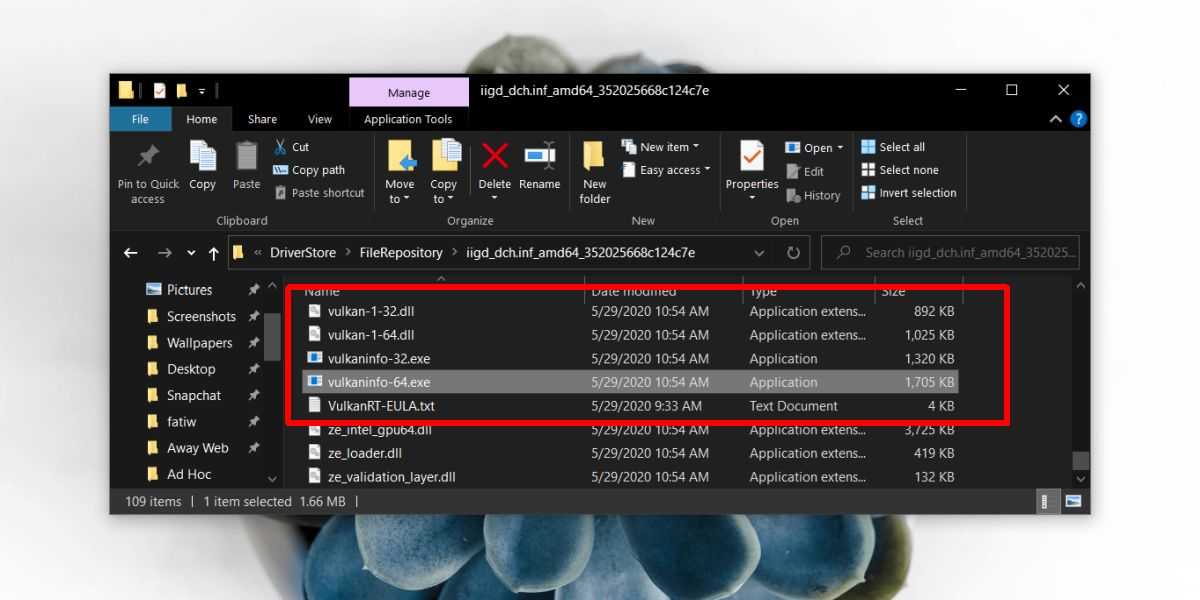The height and width of the screenshot is (600, 1200).
Task: Select the VulkanRT-EULA.txt file
Action: point(380,406)
